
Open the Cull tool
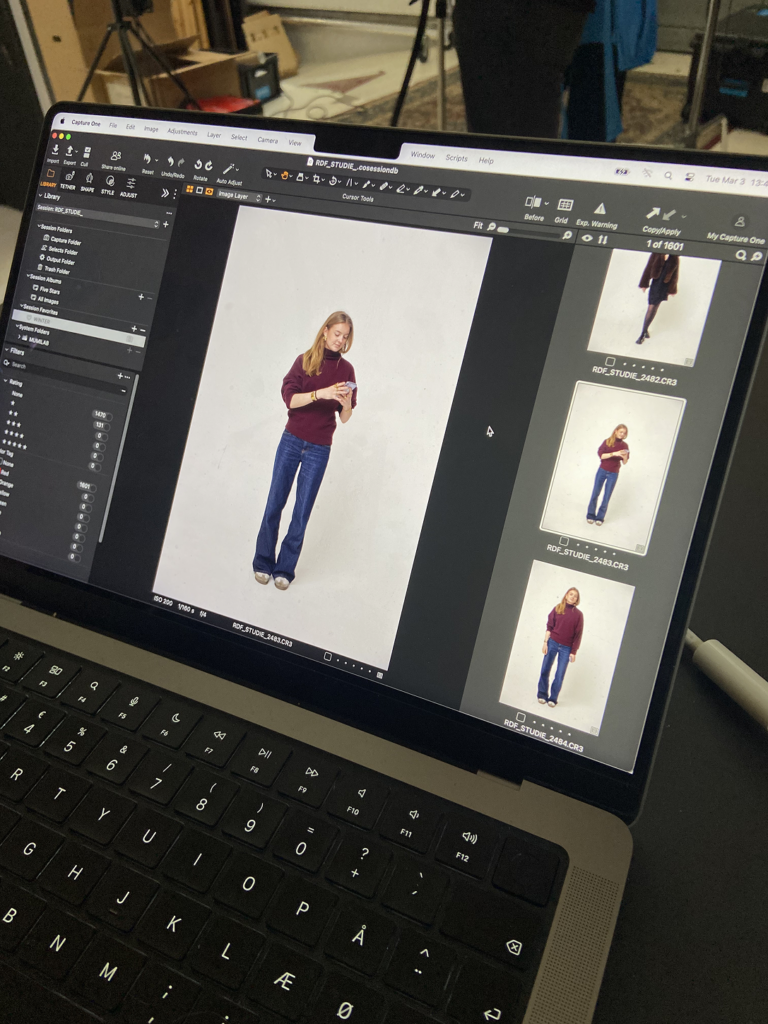pyautogui.click(x=87, y=153)
